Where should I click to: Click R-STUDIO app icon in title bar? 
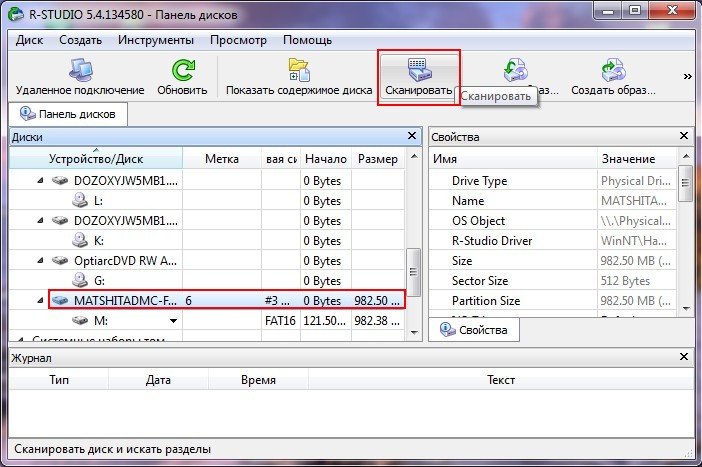coord(16,14)
